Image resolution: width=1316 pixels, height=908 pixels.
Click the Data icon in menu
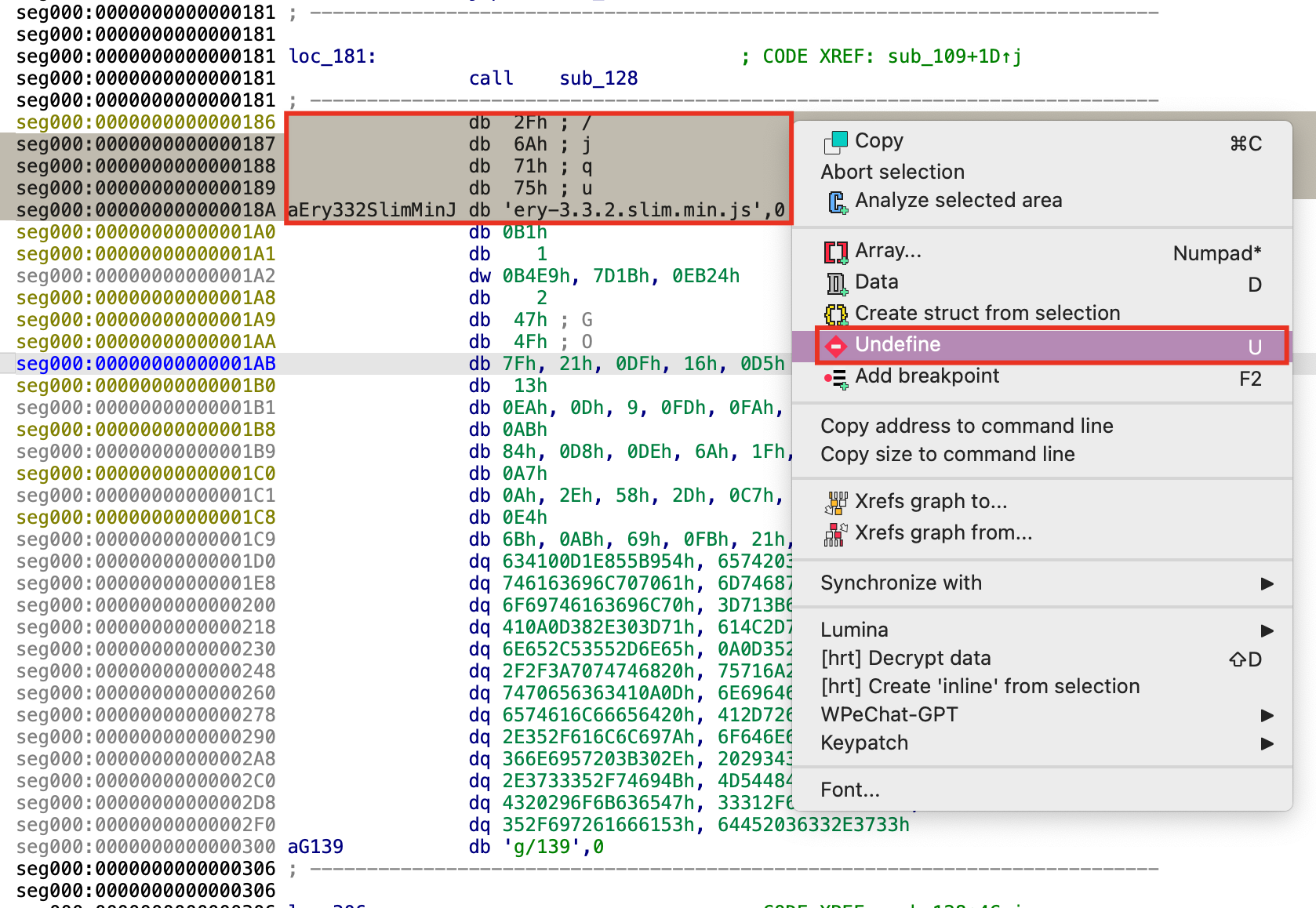coord(836,283)
